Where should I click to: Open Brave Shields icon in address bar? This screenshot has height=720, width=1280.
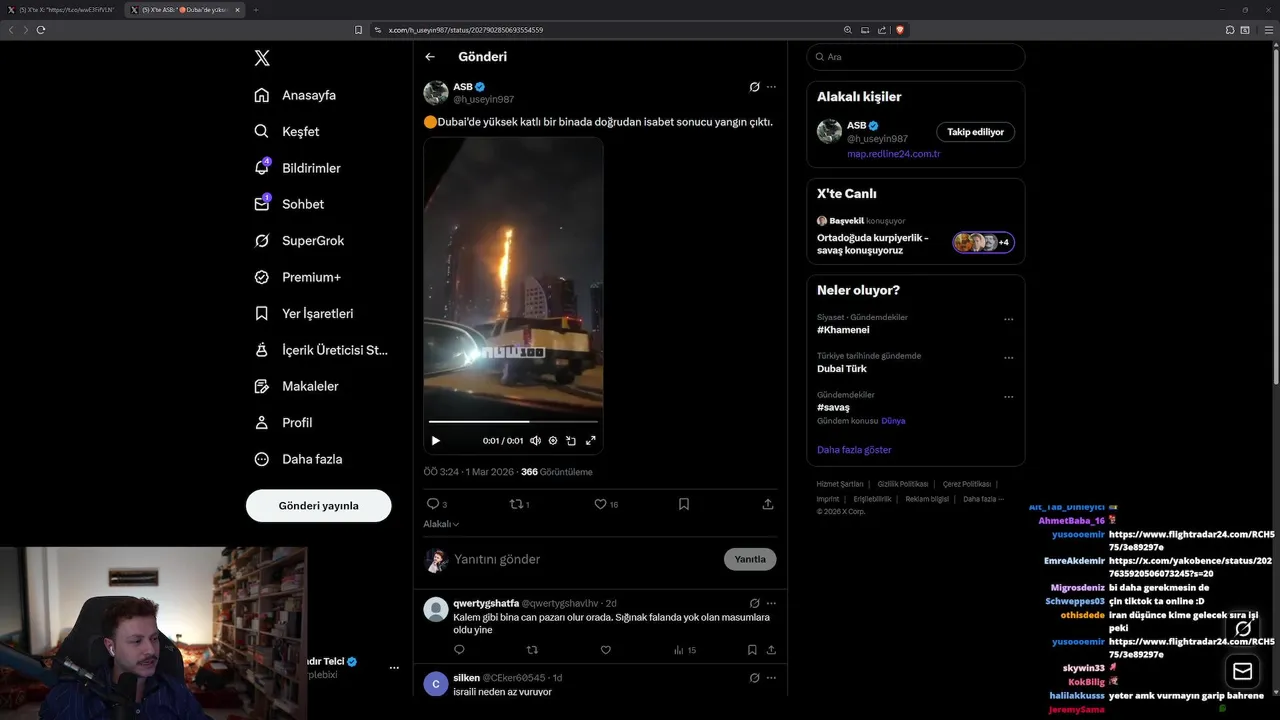click(x=900, y=30)
